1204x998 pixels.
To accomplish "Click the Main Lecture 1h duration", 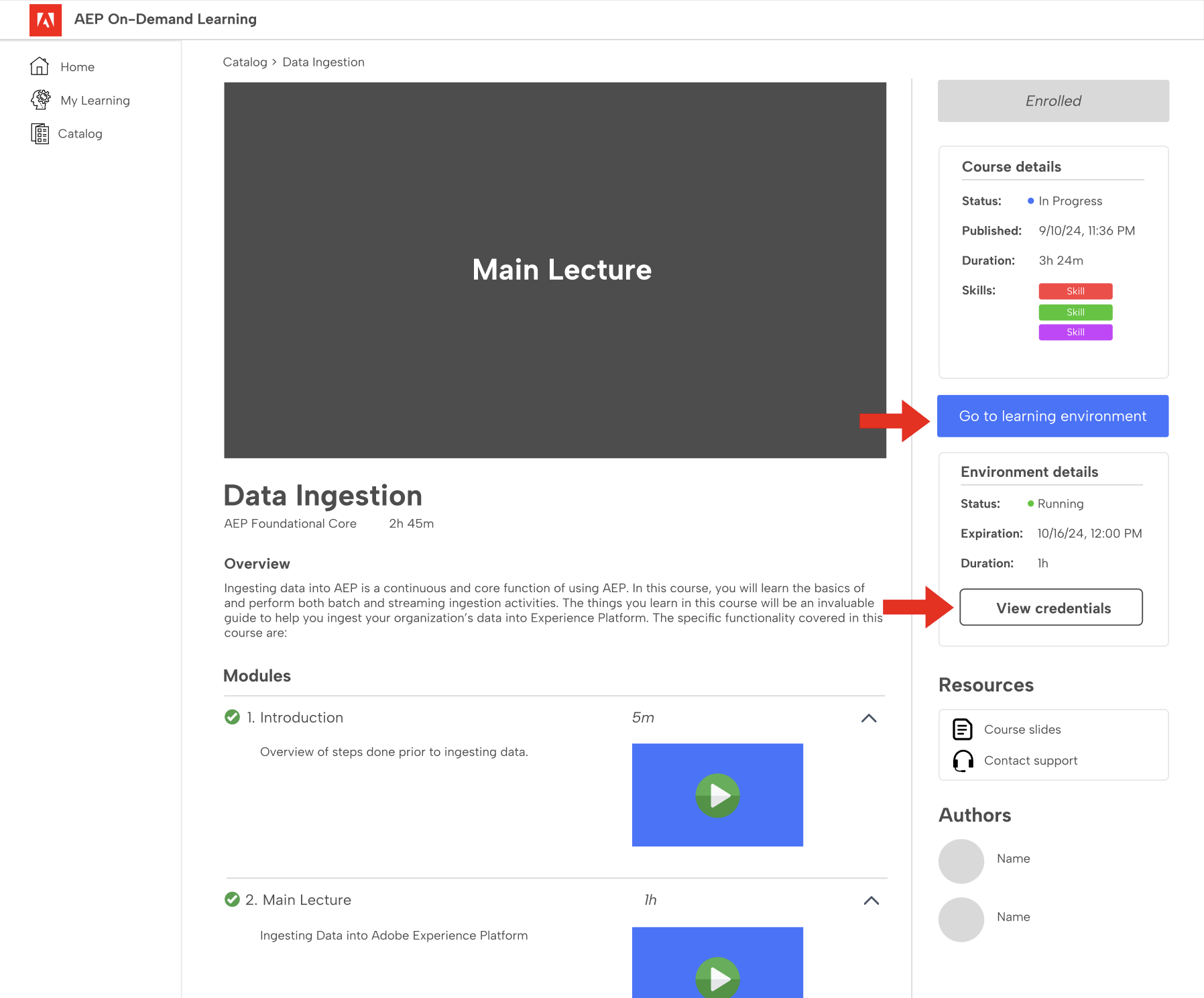I will (x=650, y=900).
